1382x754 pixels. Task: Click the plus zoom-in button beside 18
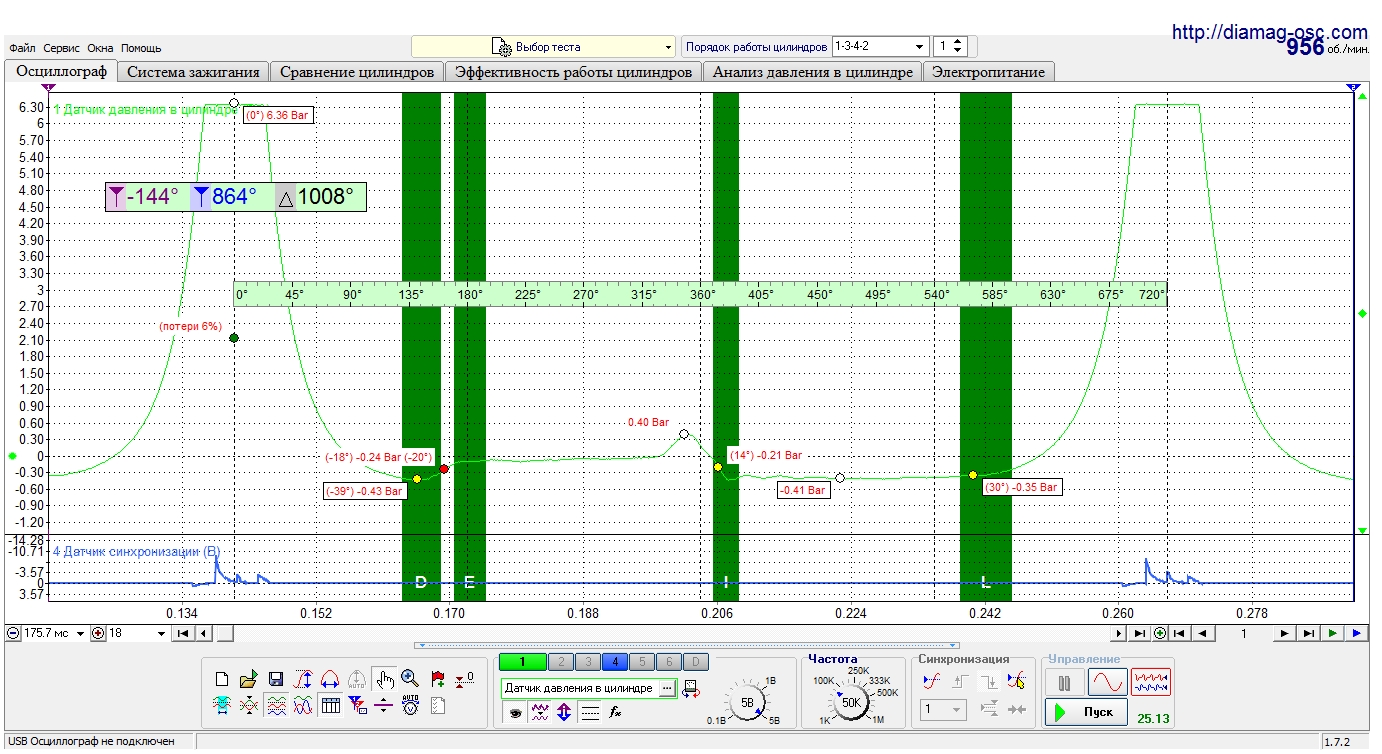tap(98, 633)
